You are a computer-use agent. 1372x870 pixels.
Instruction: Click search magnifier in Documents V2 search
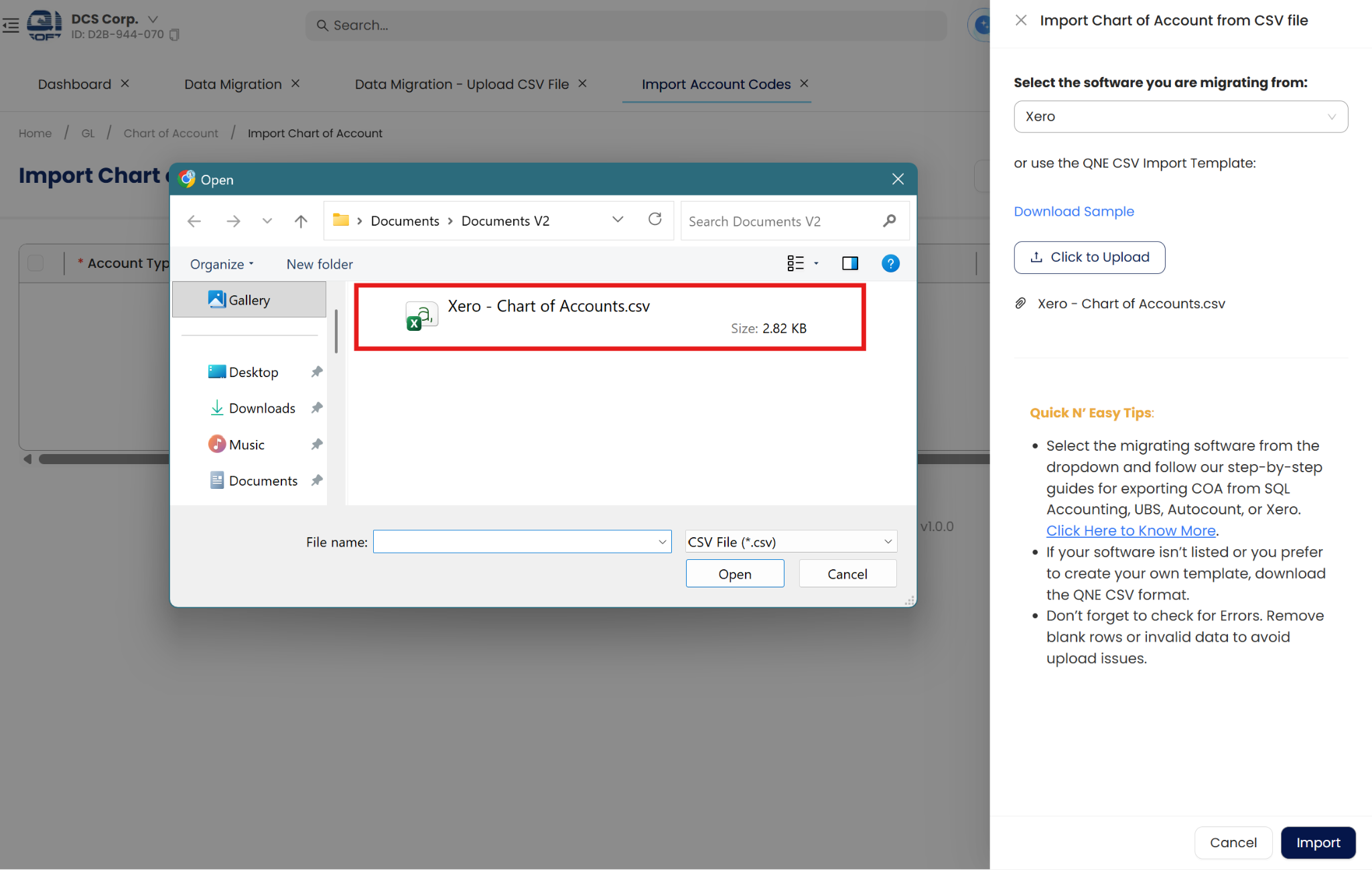889,221
